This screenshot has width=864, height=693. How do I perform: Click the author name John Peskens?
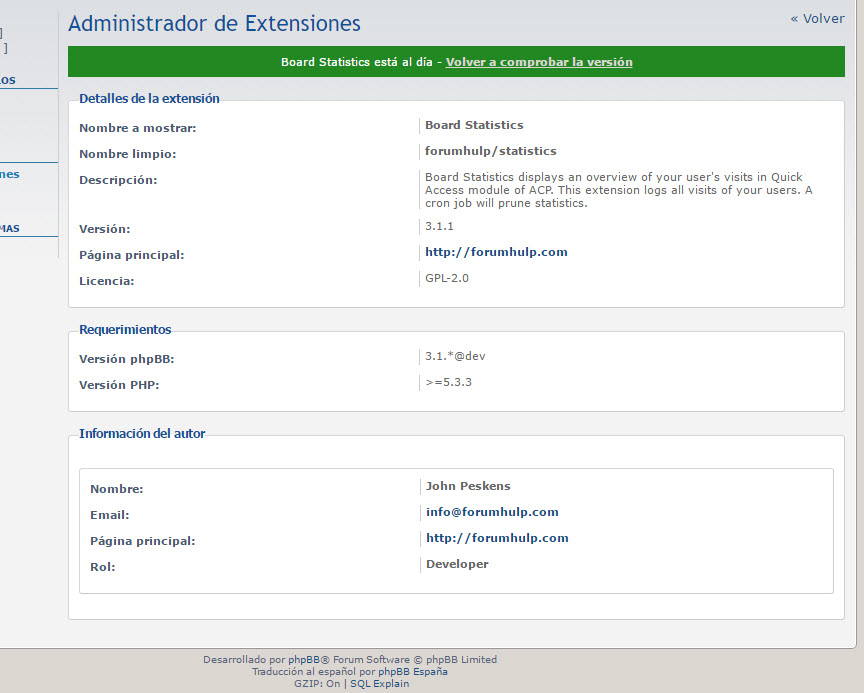(x=468, y=486)
